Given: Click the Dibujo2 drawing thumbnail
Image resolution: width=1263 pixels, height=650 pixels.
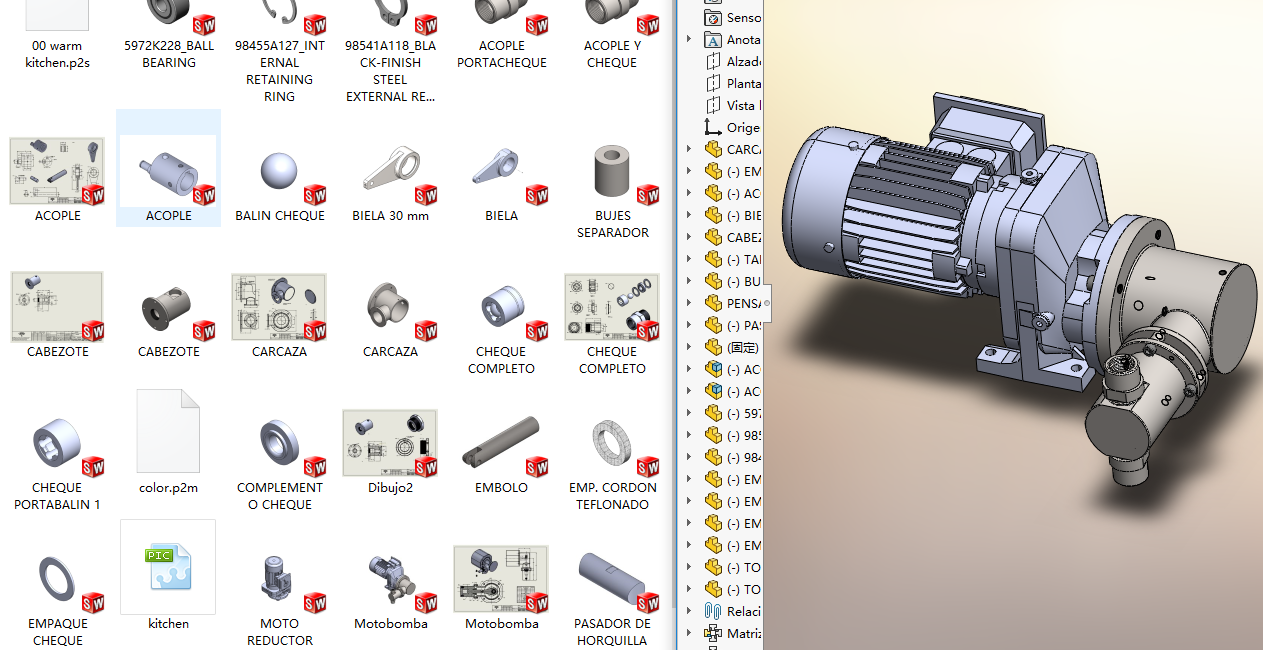Looking at the screenshot, I should (x=390, y=444).
